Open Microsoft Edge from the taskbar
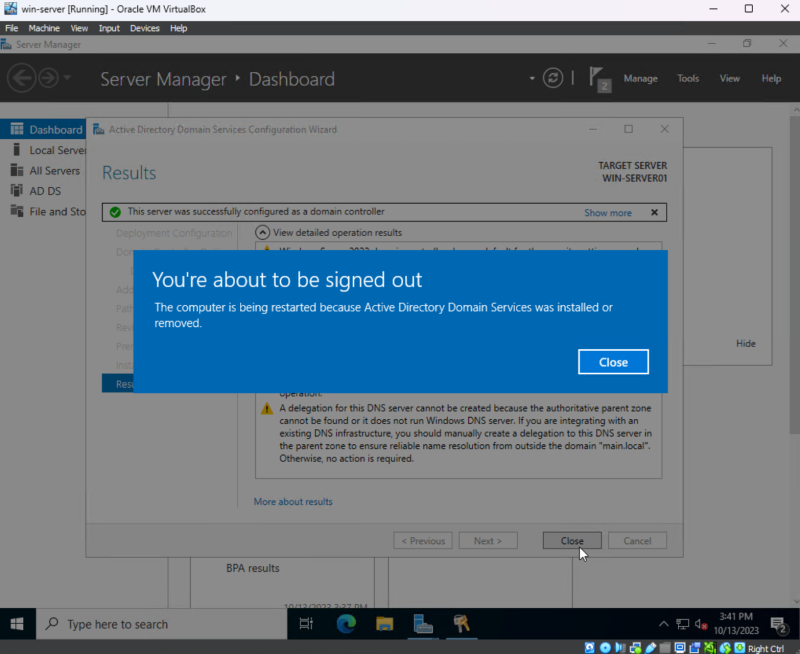 click(346, 624)
